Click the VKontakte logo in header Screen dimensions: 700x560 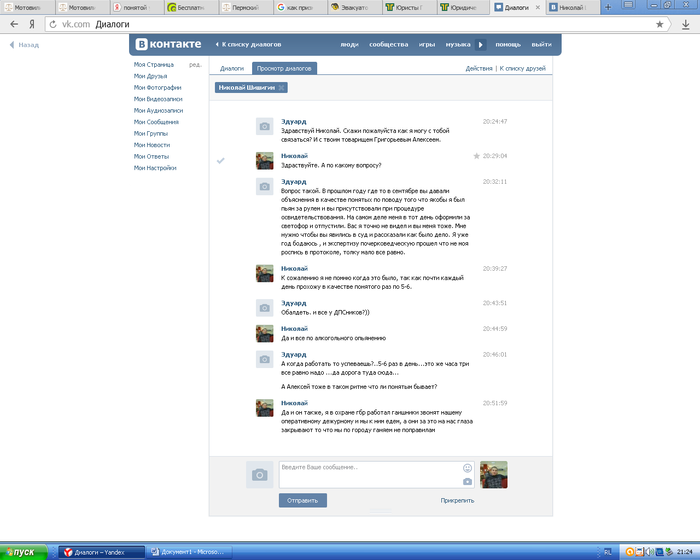click(169, 45)
